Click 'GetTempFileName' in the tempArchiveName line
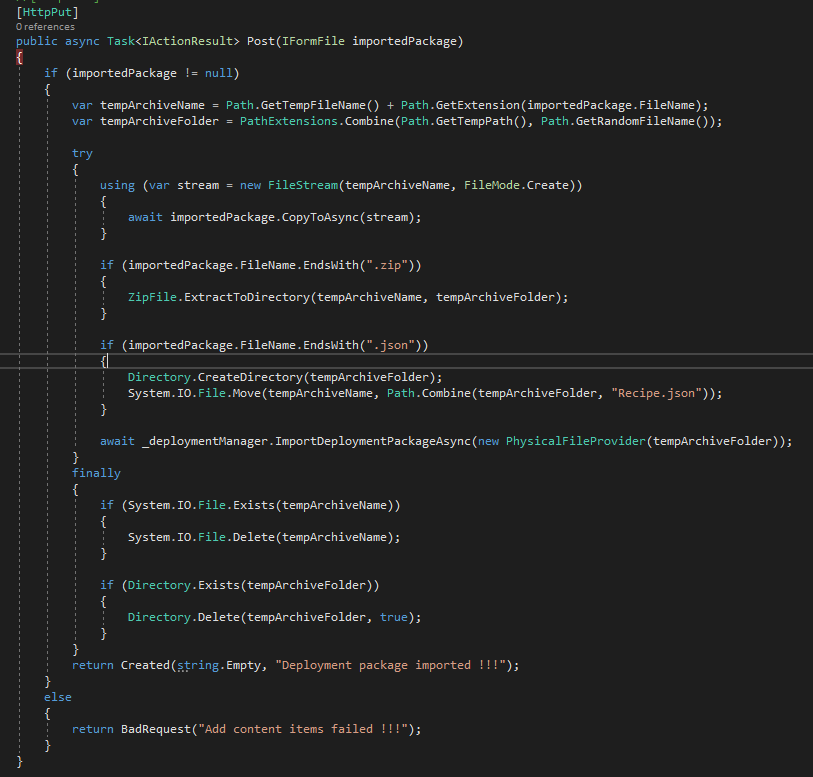This screenshot has height=777, width=813. [313, 105]
